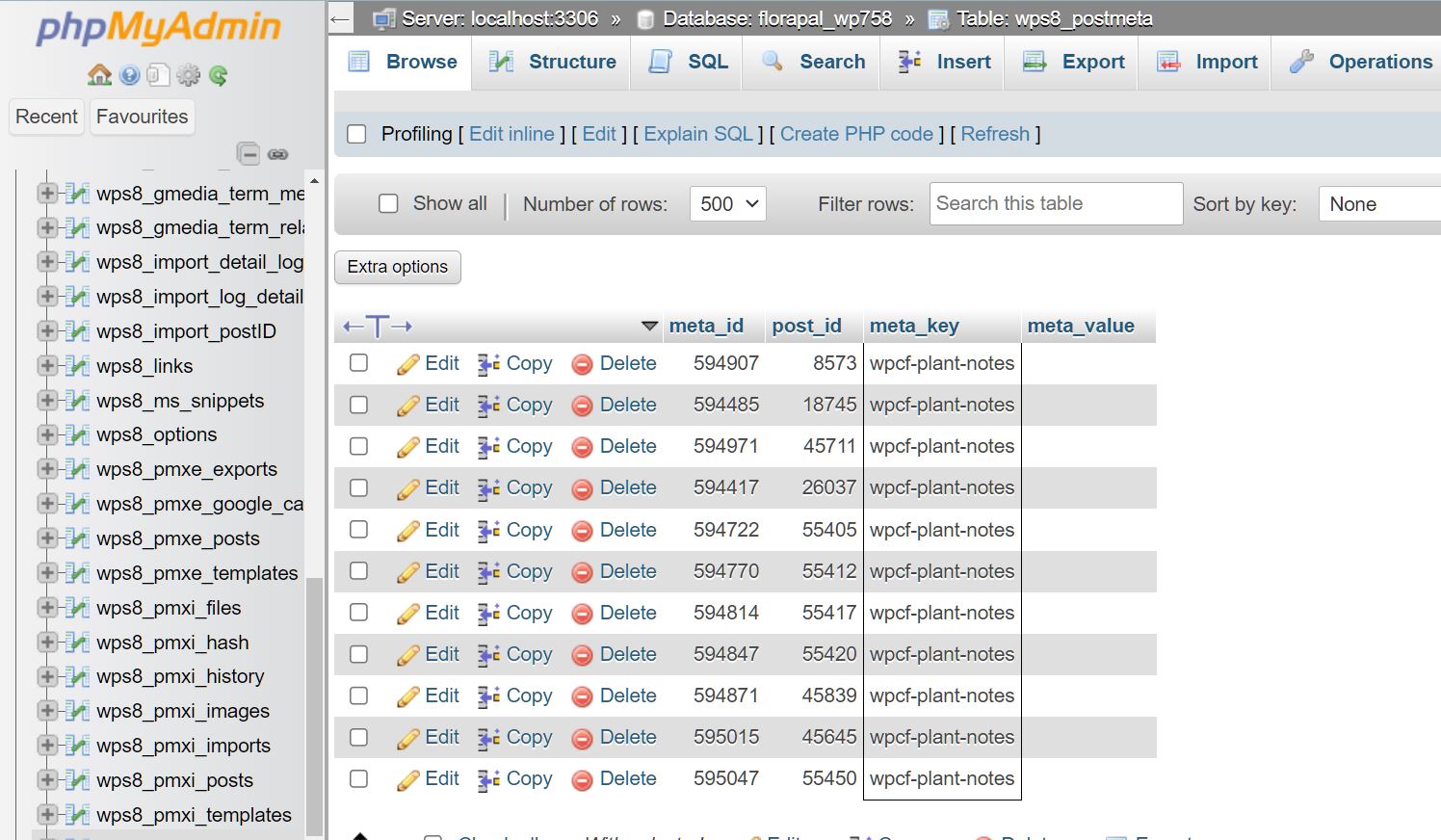Click red Delete icon for meta_id 594770
Image resolution: width=1441 pixels, height=840 pixels.
pos(582,572)
